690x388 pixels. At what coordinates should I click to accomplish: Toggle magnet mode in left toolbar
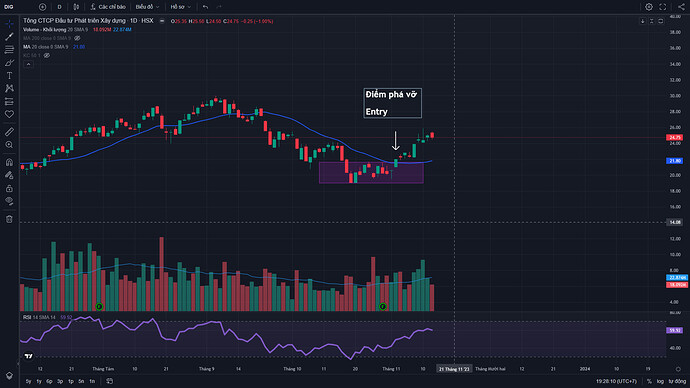point(9,162)
